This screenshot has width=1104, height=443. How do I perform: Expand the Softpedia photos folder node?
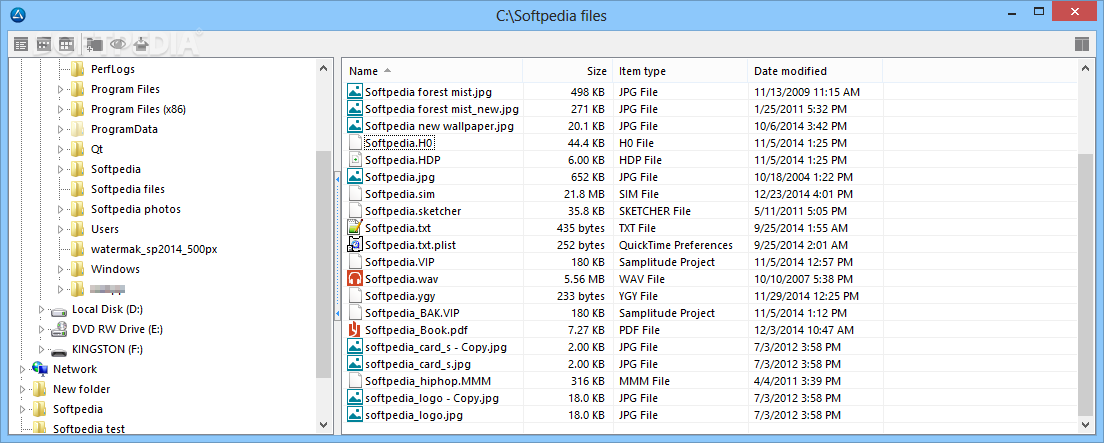tap(60, 209)
